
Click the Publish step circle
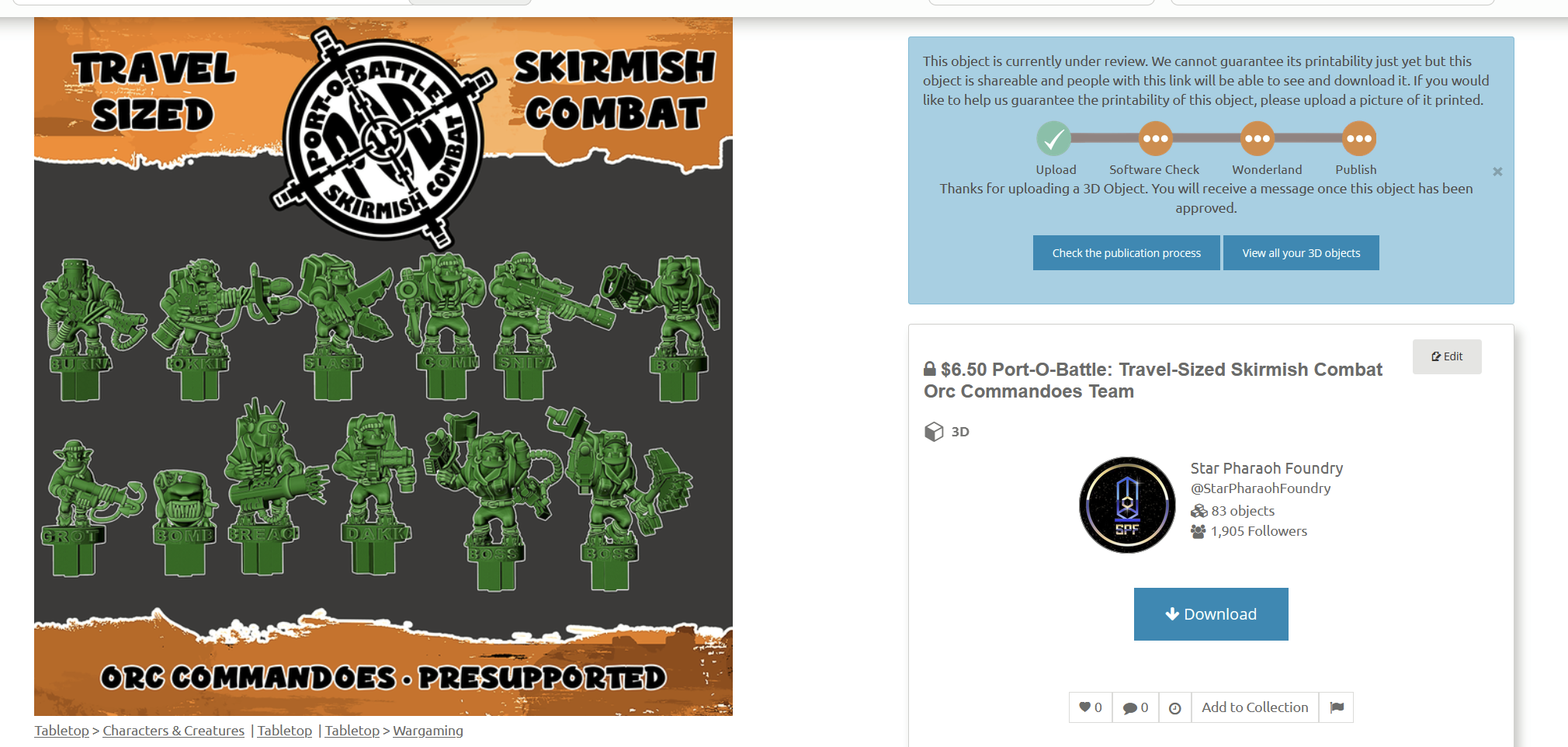pyautogui.click(x=1359, y=139)
